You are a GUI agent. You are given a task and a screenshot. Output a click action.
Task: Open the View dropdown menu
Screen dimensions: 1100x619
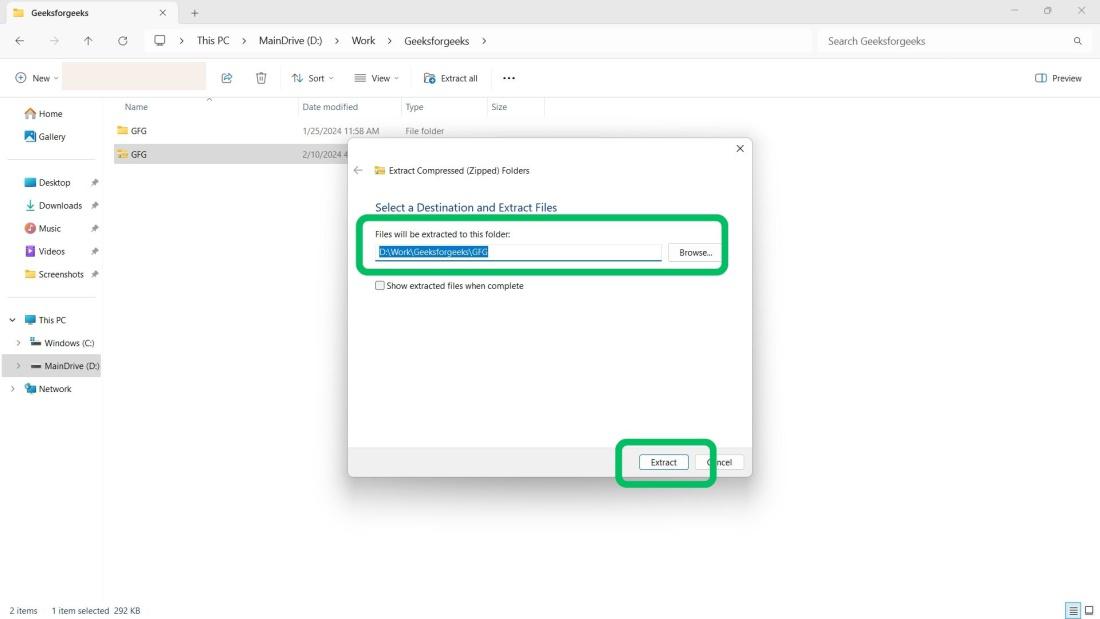click(377, 78)
